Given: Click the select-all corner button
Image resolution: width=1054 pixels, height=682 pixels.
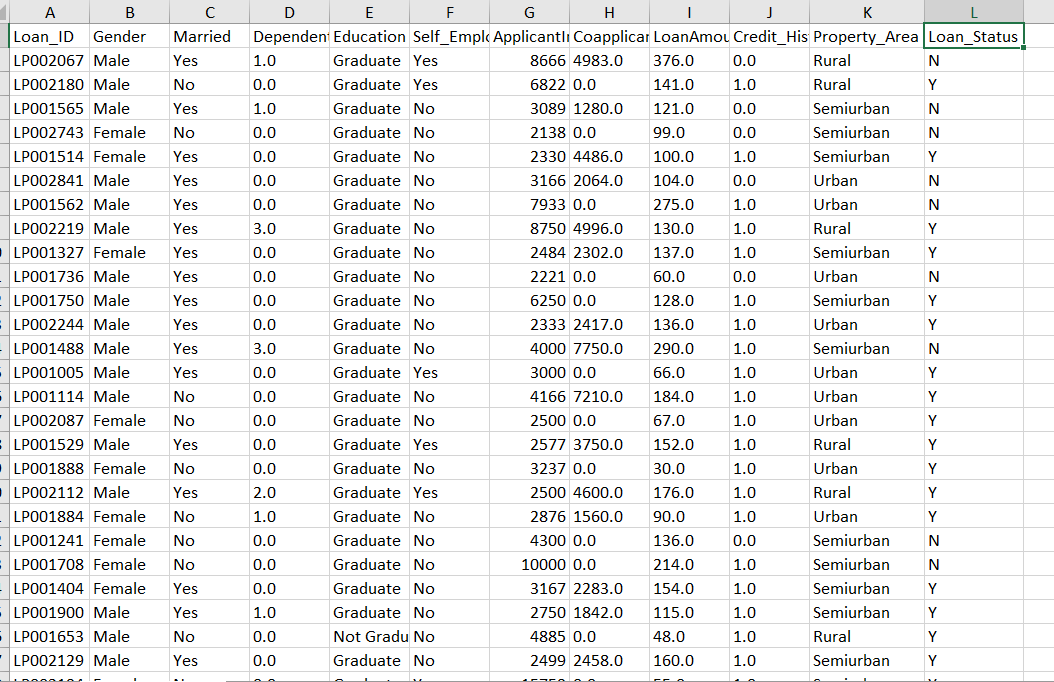Looking at the screenshot, I should 6,12.
